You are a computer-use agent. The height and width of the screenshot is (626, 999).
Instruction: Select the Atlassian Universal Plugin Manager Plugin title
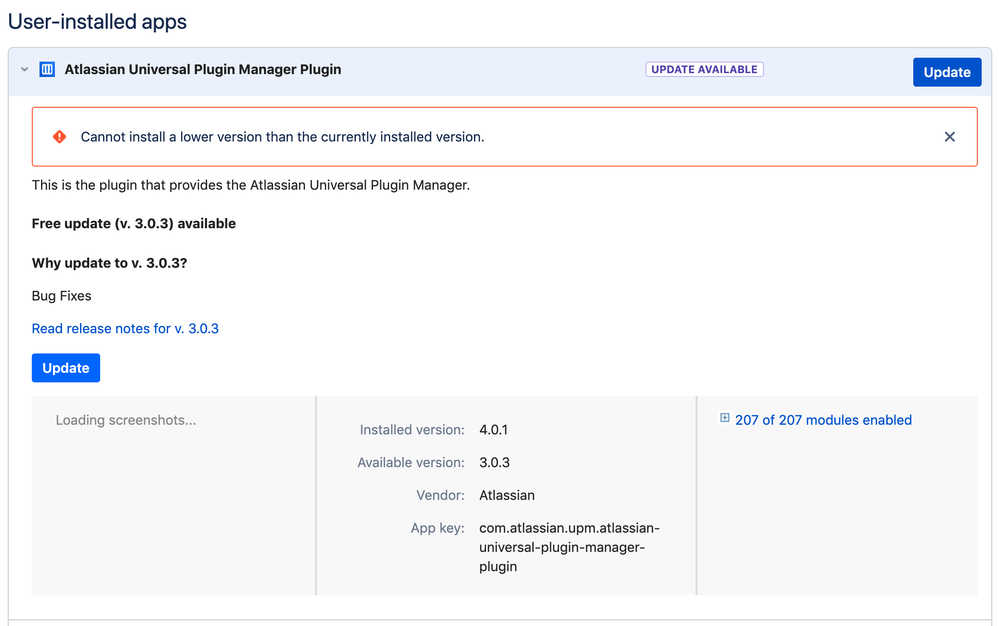(203, 69)
